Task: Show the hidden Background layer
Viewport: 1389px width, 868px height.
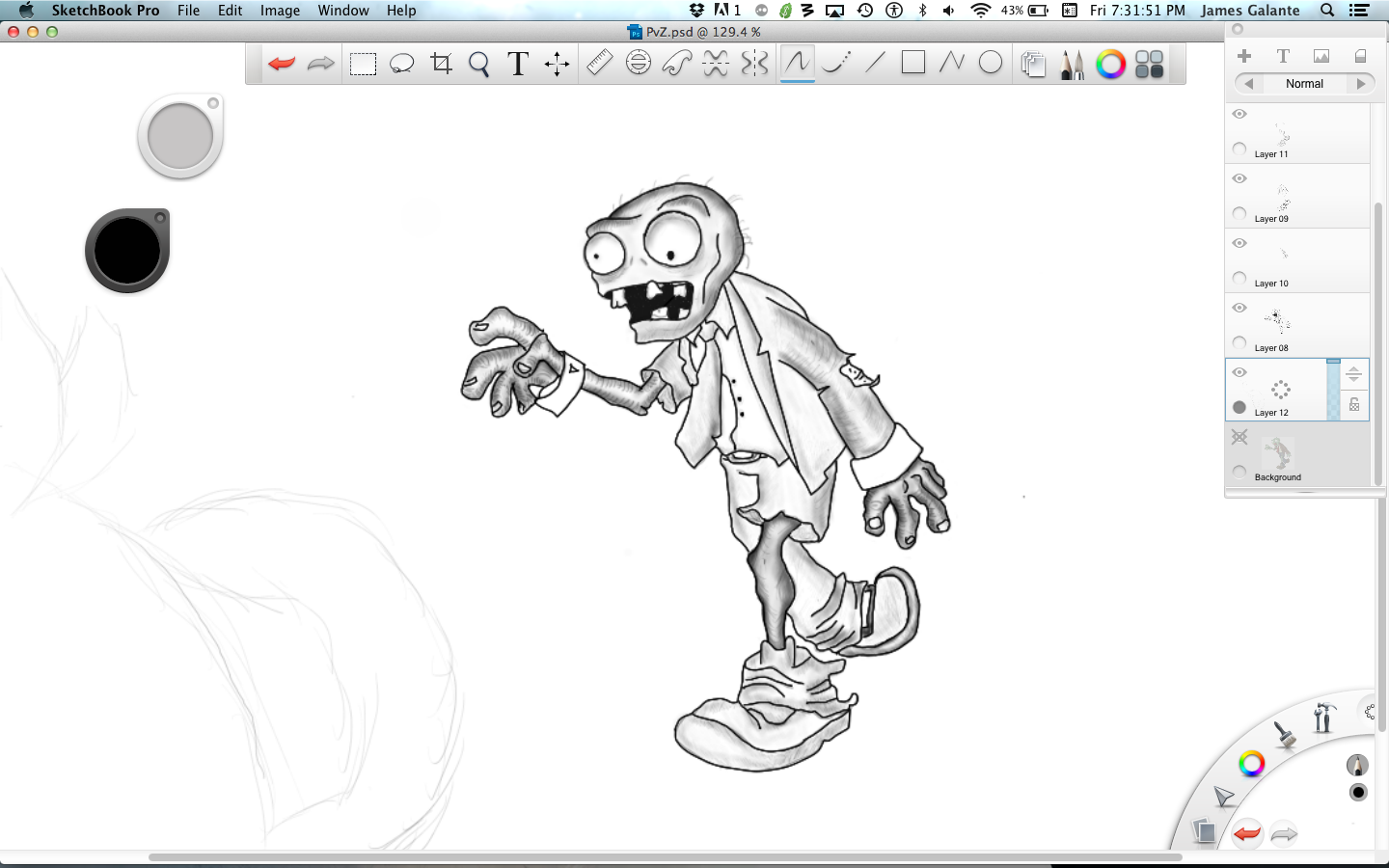Action: (x=1239, y=437)
